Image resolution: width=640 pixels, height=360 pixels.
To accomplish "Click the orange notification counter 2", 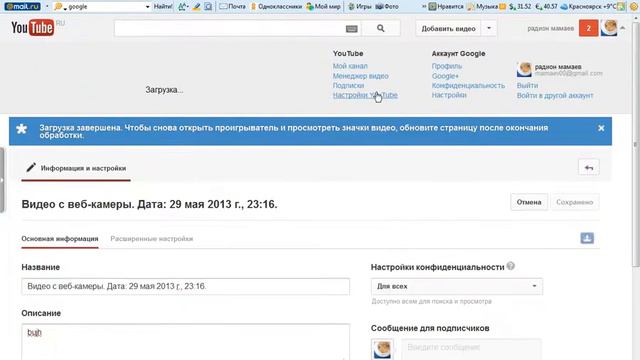I will [x=588, y=28].
